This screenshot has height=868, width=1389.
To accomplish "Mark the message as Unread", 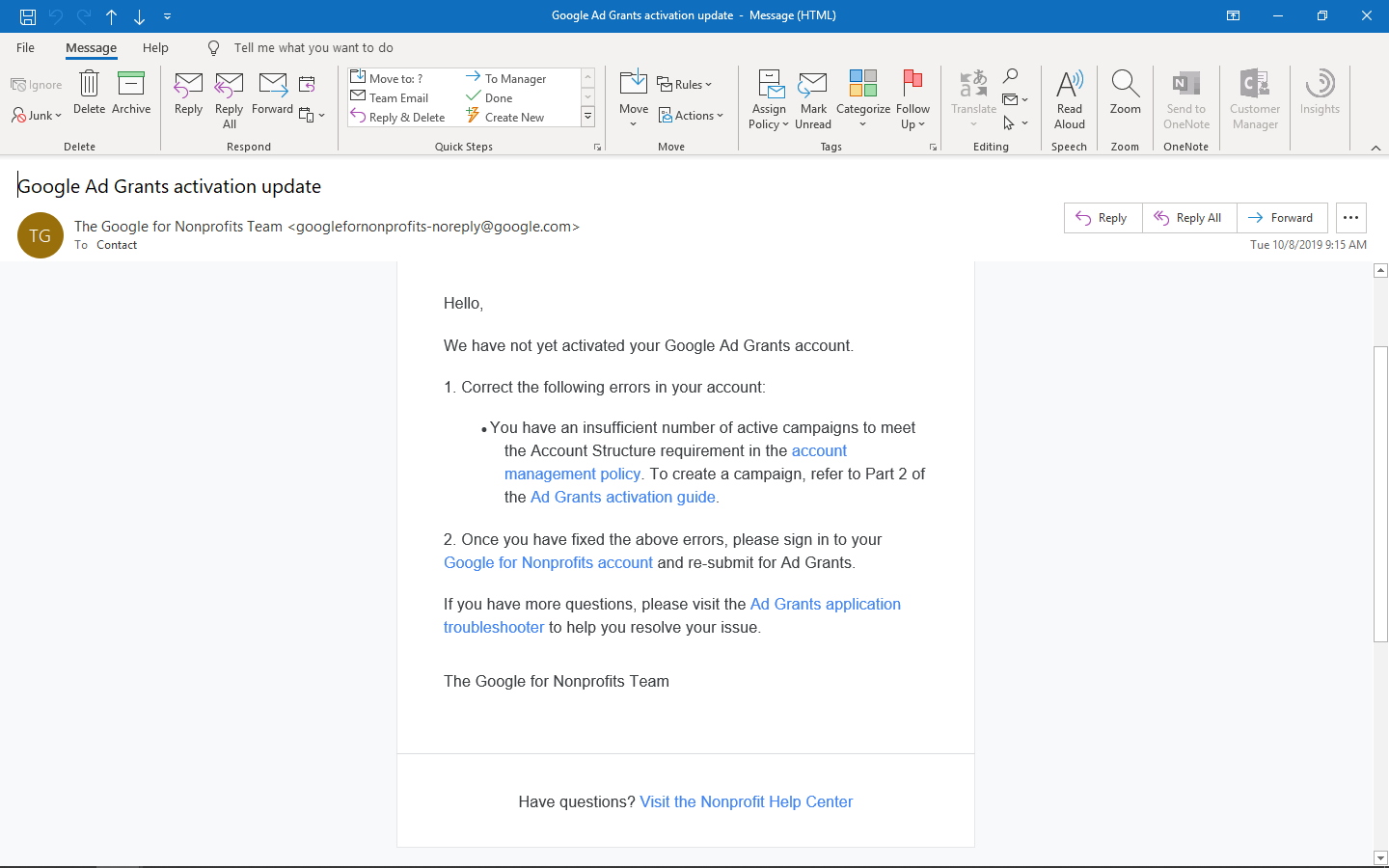I will [x=813, y=99].
